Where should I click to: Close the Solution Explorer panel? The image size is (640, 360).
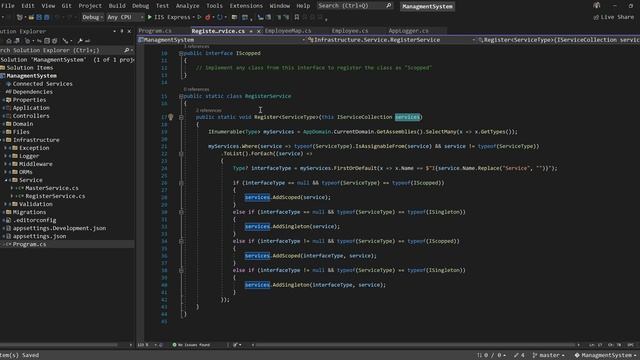(x=129, y=31)
